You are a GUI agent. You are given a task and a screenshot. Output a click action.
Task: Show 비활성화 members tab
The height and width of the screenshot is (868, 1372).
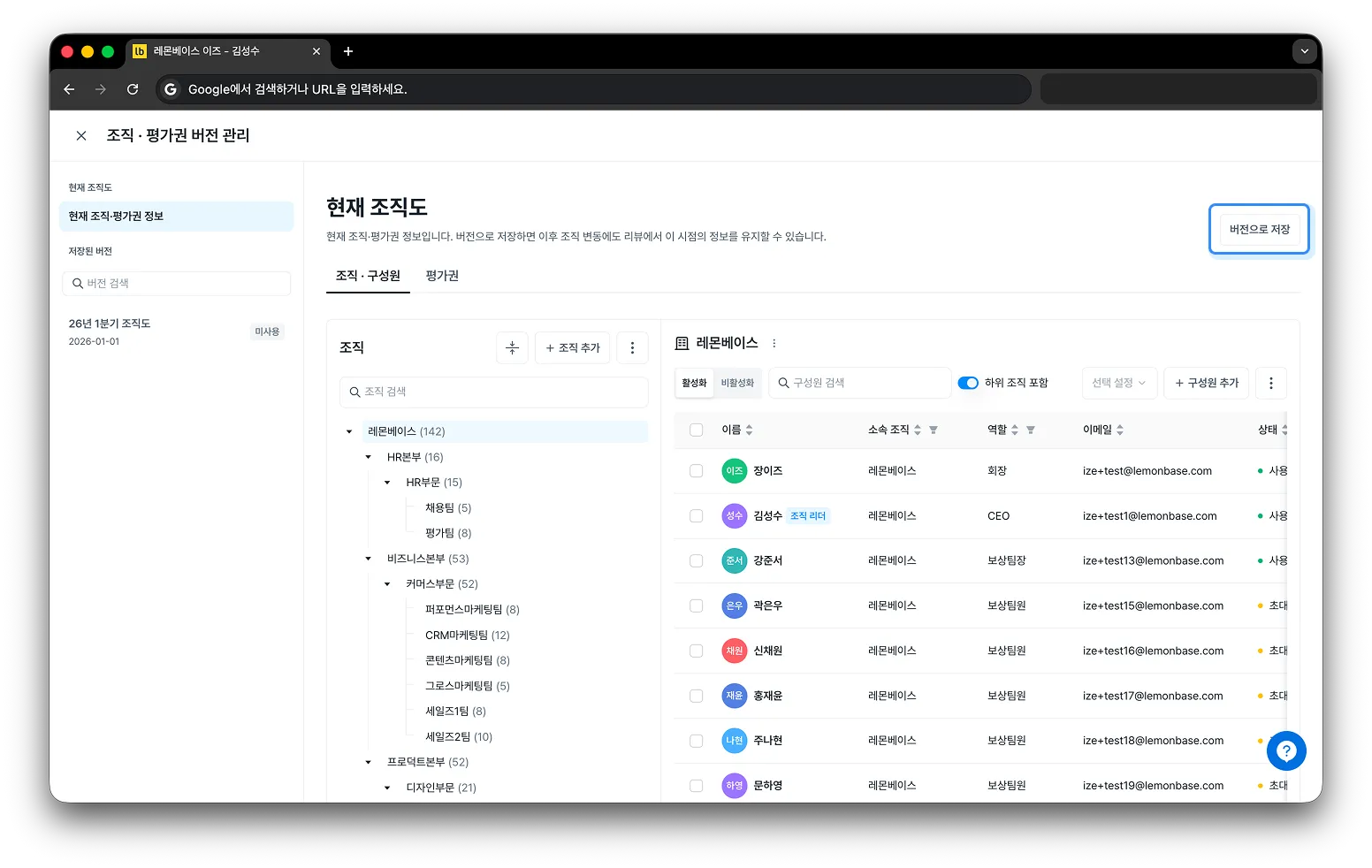[737, 383]
